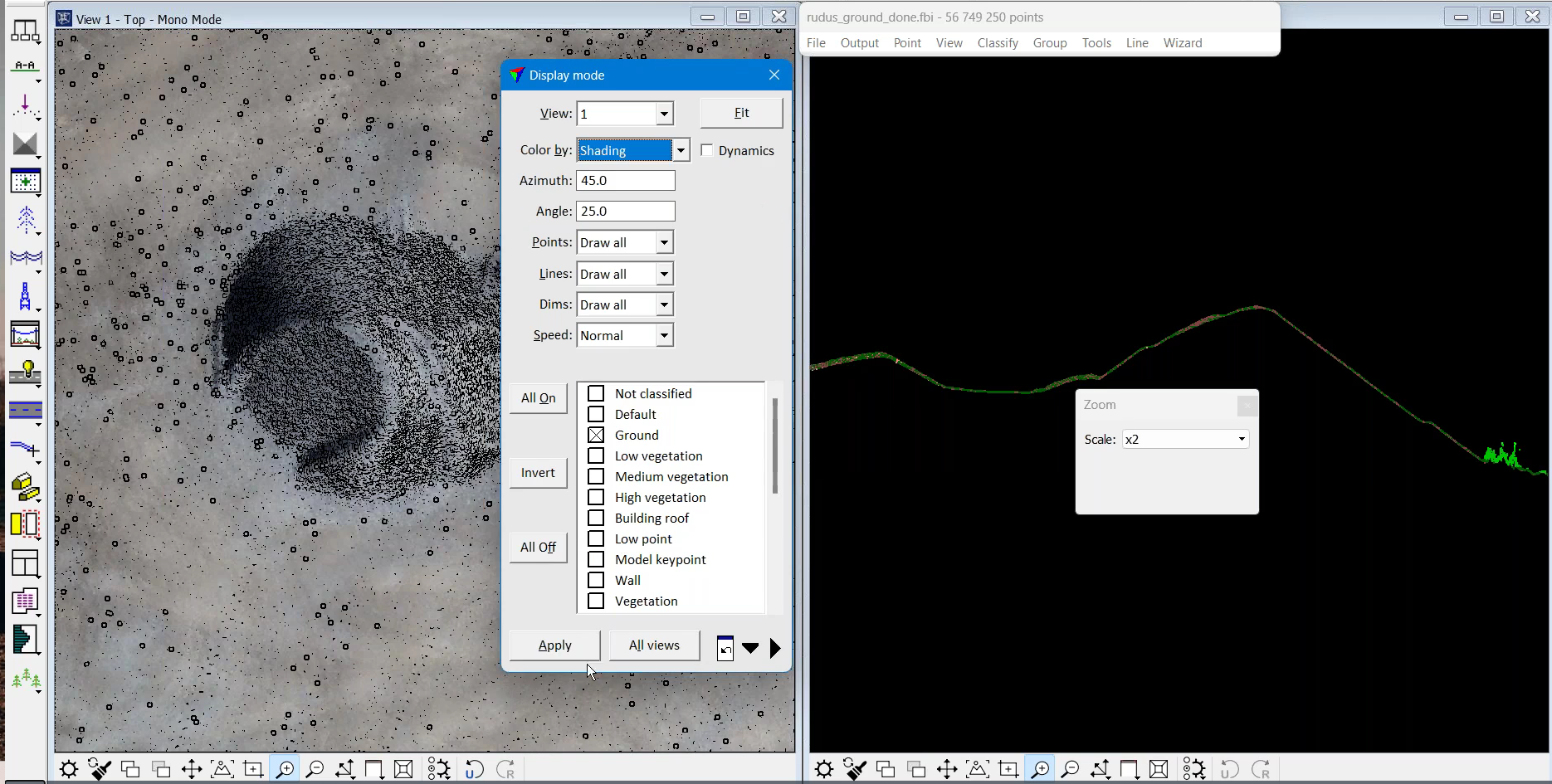Select the blue laser tree tool icon
Image resolution: width=1552 pixels, height=784 pixels.
pos(25,220)
